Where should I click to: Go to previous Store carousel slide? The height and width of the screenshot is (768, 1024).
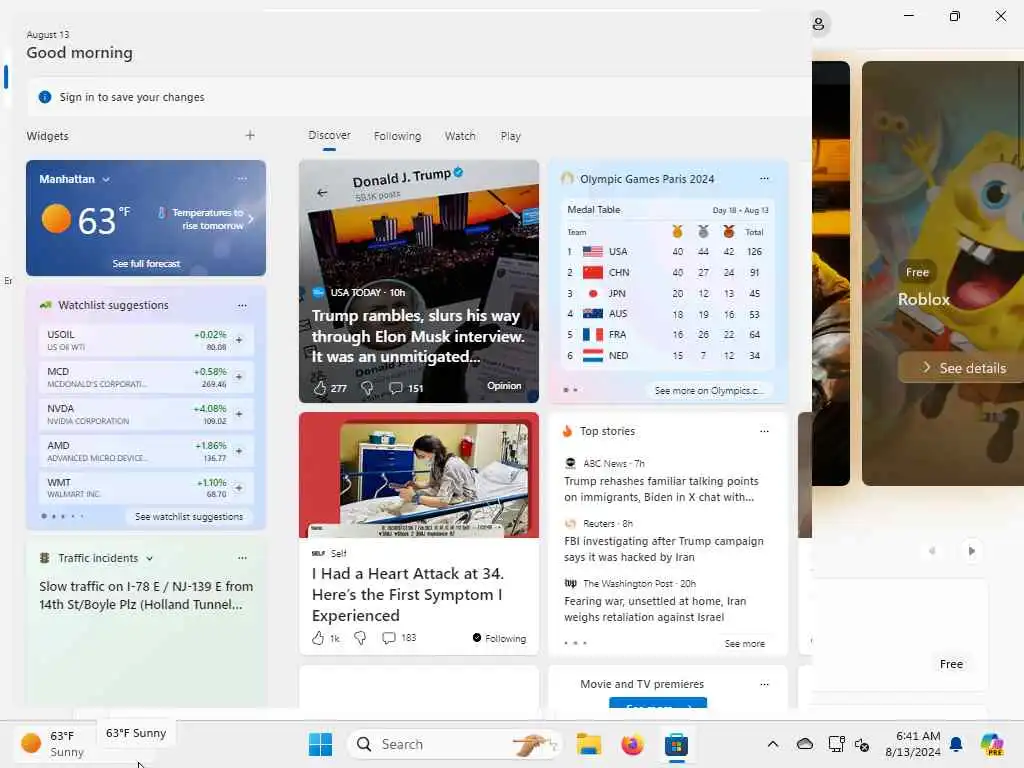[x=932, y=551]
